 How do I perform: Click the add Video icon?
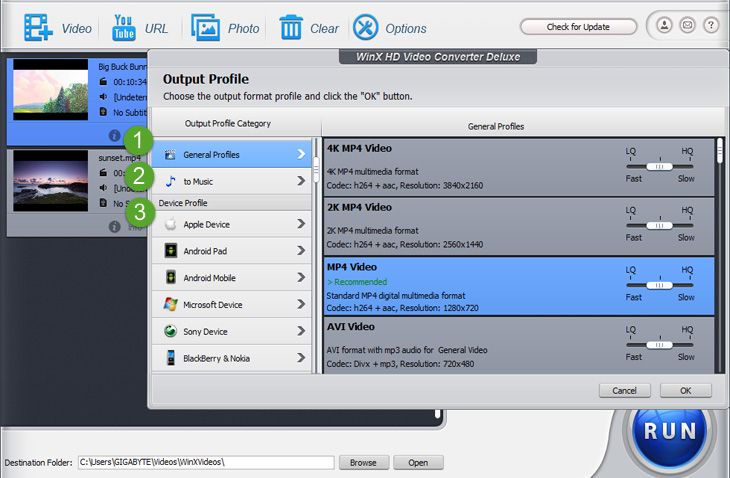coord(38,27)
